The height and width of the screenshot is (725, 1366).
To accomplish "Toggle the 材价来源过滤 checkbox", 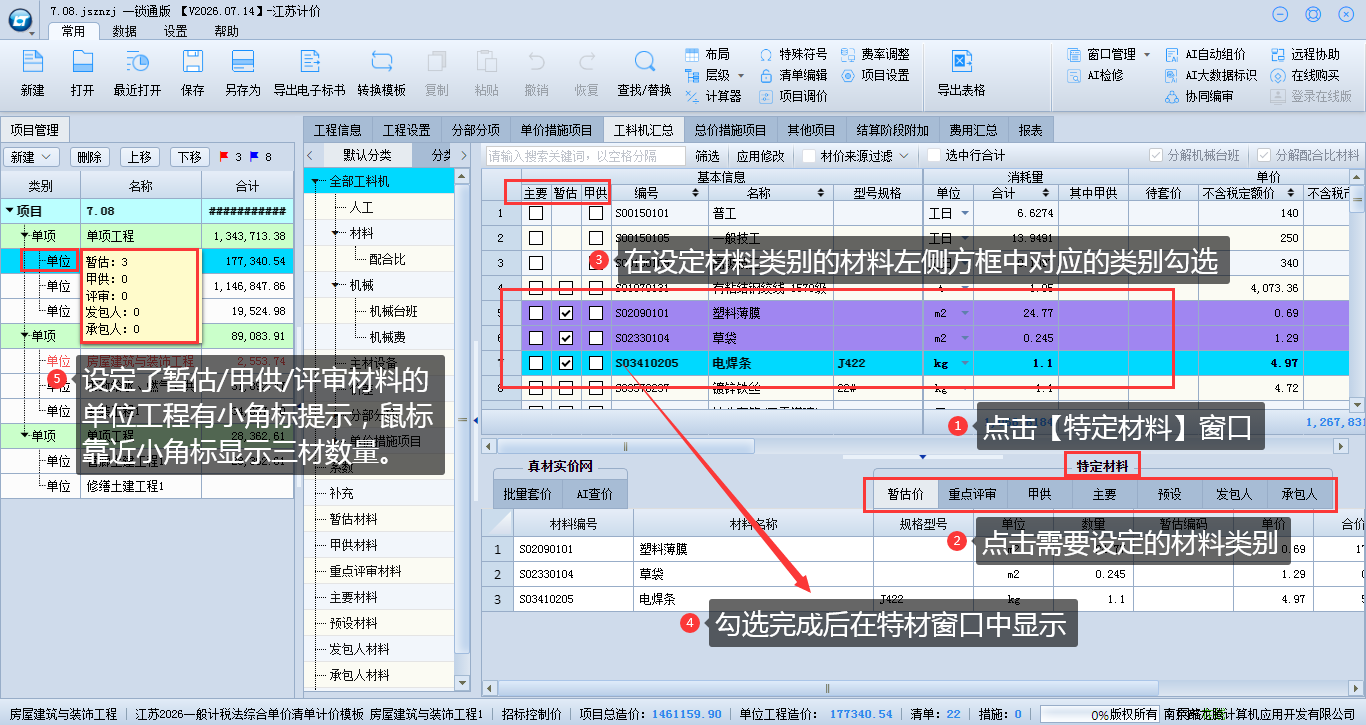I will tap(808, 156).
